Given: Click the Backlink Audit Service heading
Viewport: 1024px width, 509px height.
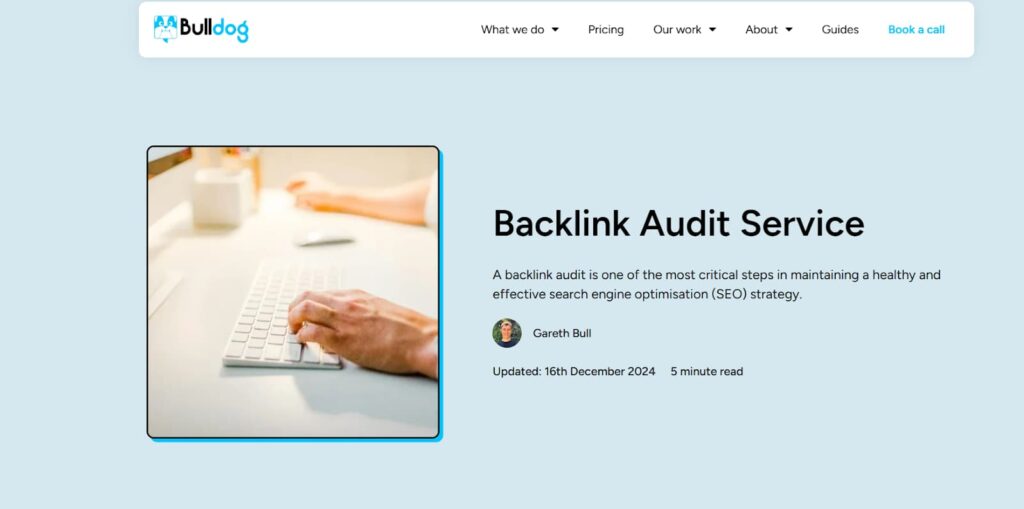Looking at the screenshot, I should [x=679, y=223].
